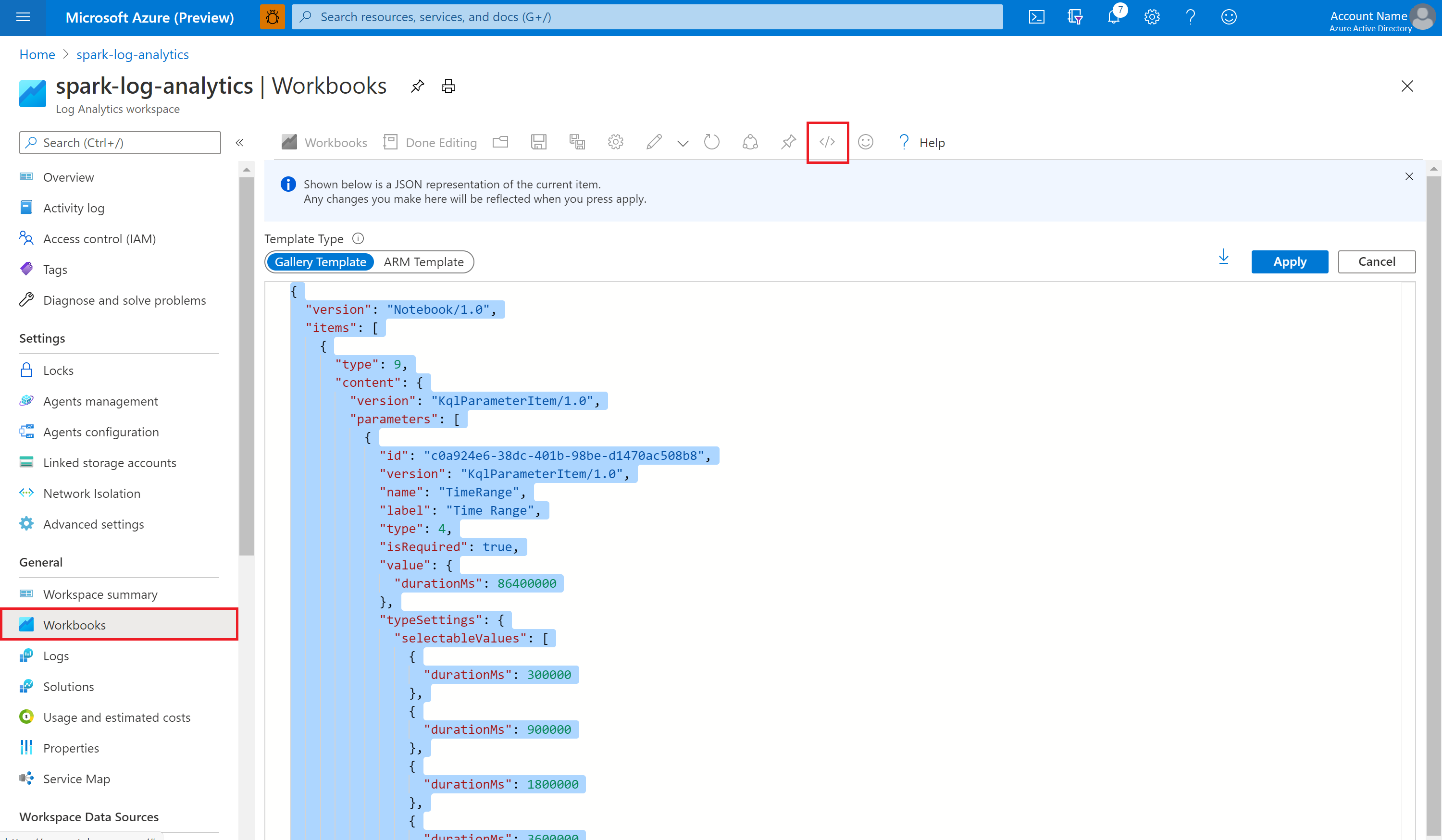Click the Download template icon button
This screenshot has height=840, width=1442.
pos(1223,261)
